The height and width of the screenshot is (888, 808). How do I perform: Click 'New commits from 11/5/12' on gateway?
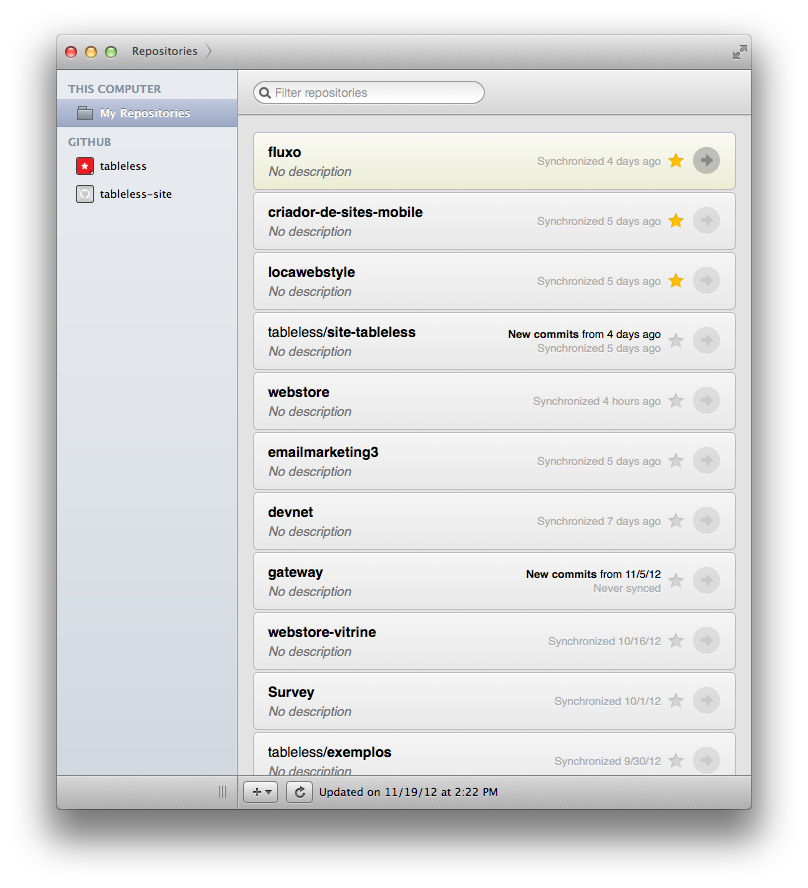pyautogui.click(x=593, y=574)
